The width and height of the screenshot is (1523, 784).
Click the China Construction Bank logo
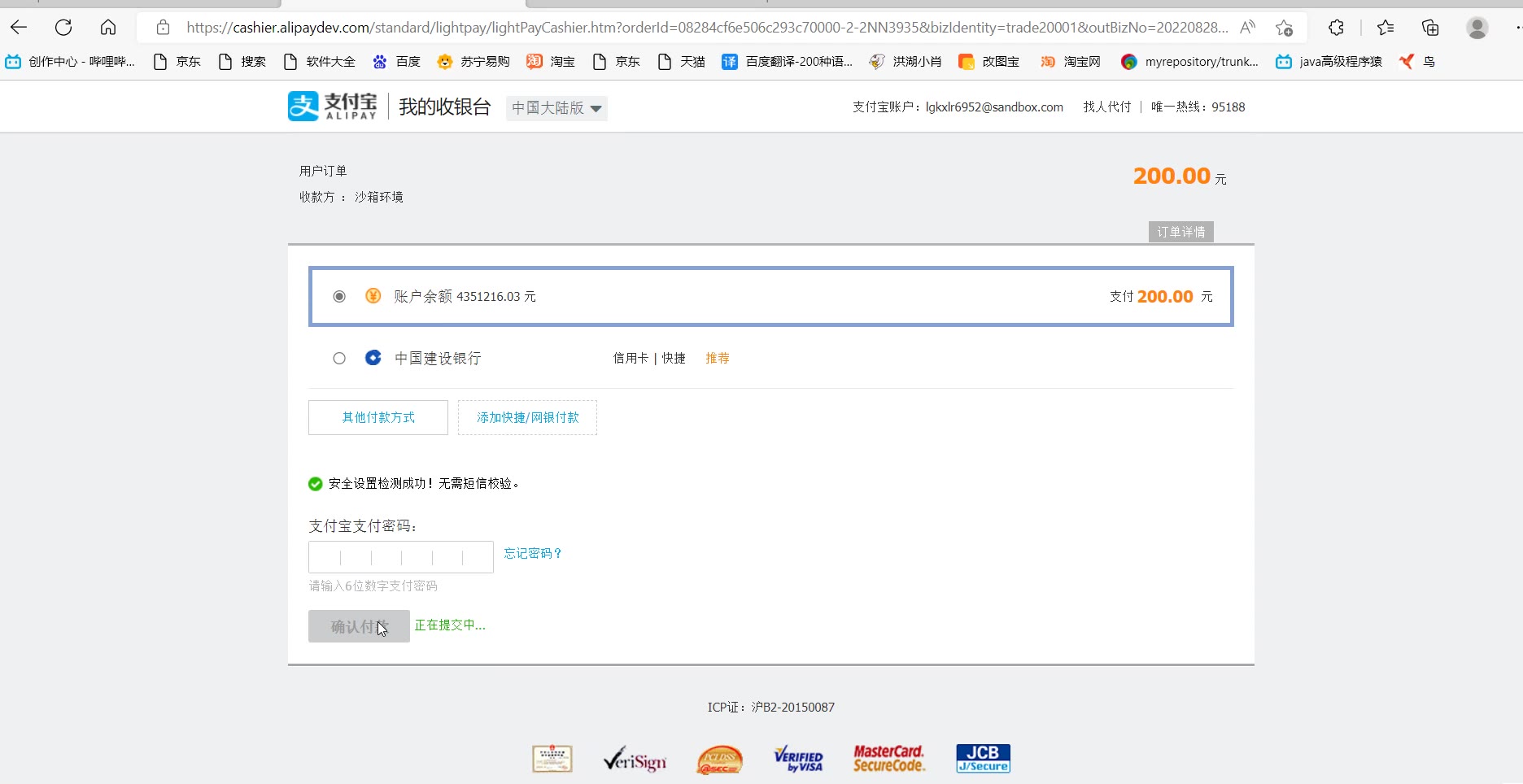click(x=373, y=358)
